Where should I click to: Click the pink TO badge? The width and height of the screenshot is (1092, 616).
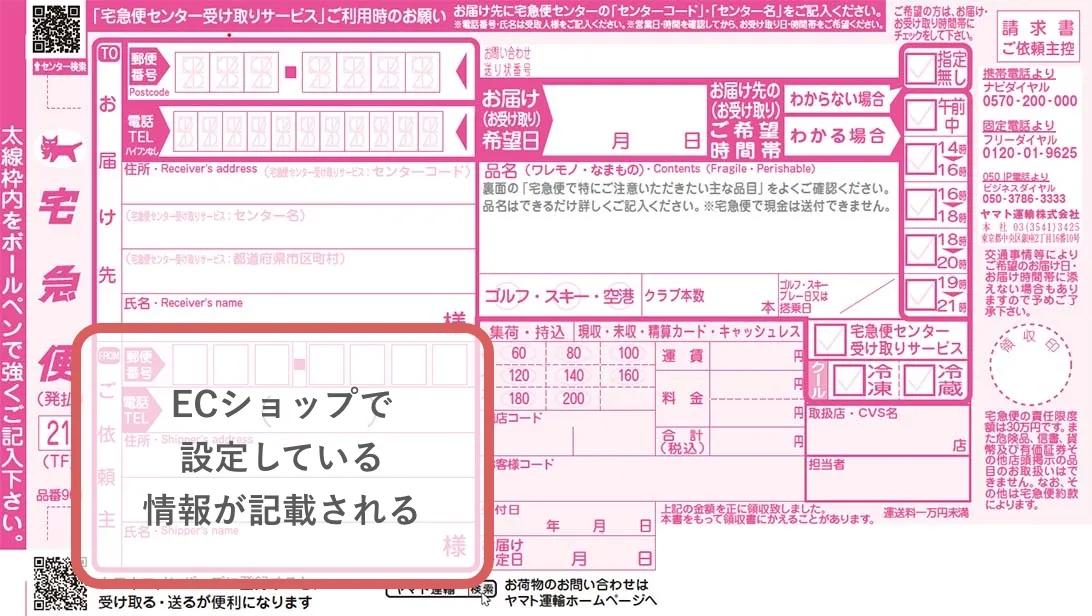click(x=109, y=54)
